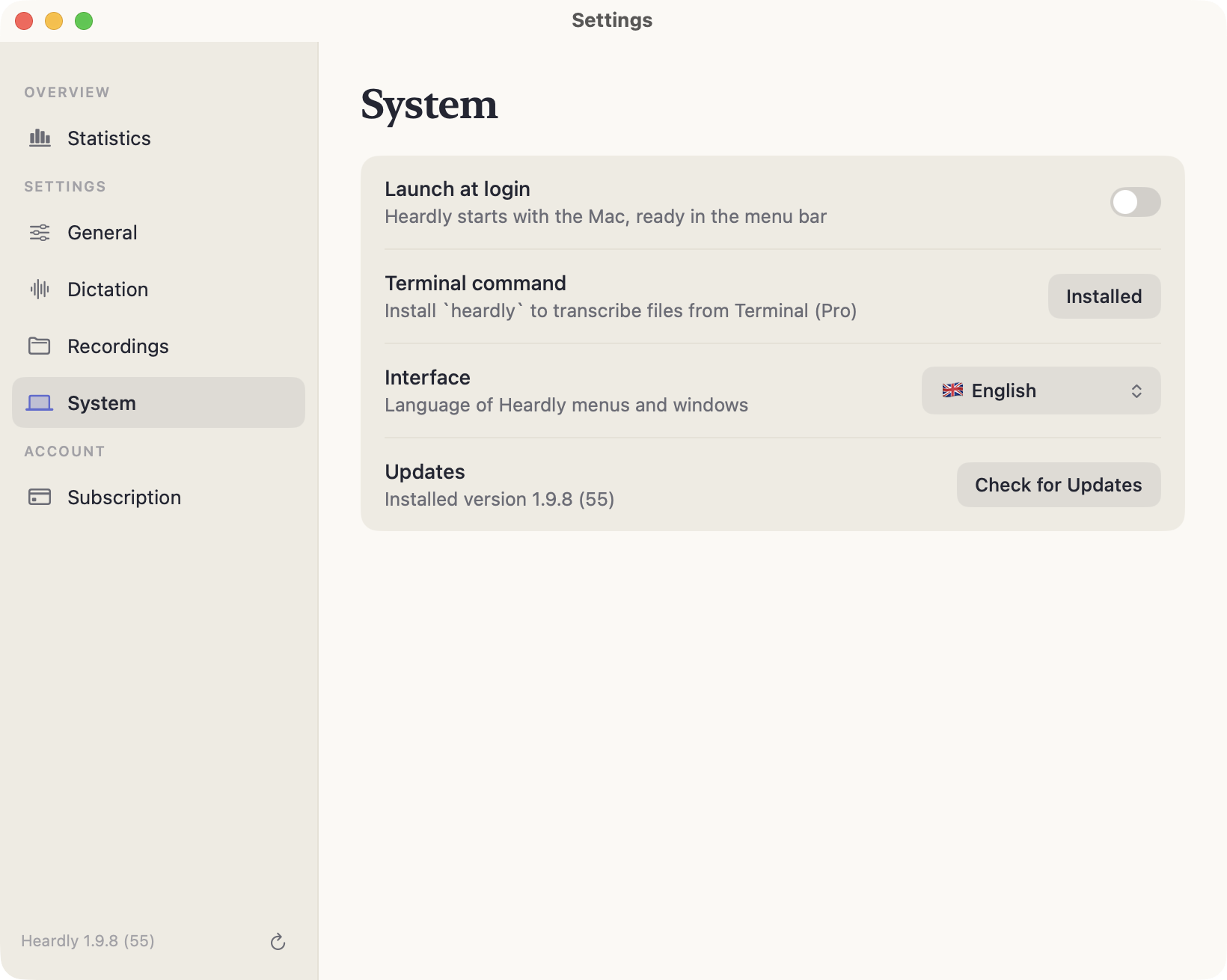The width and height of the screenshot is (1227, 980).
Task: Click the UK flag in language selector
Action: click(x=952, y=391)
